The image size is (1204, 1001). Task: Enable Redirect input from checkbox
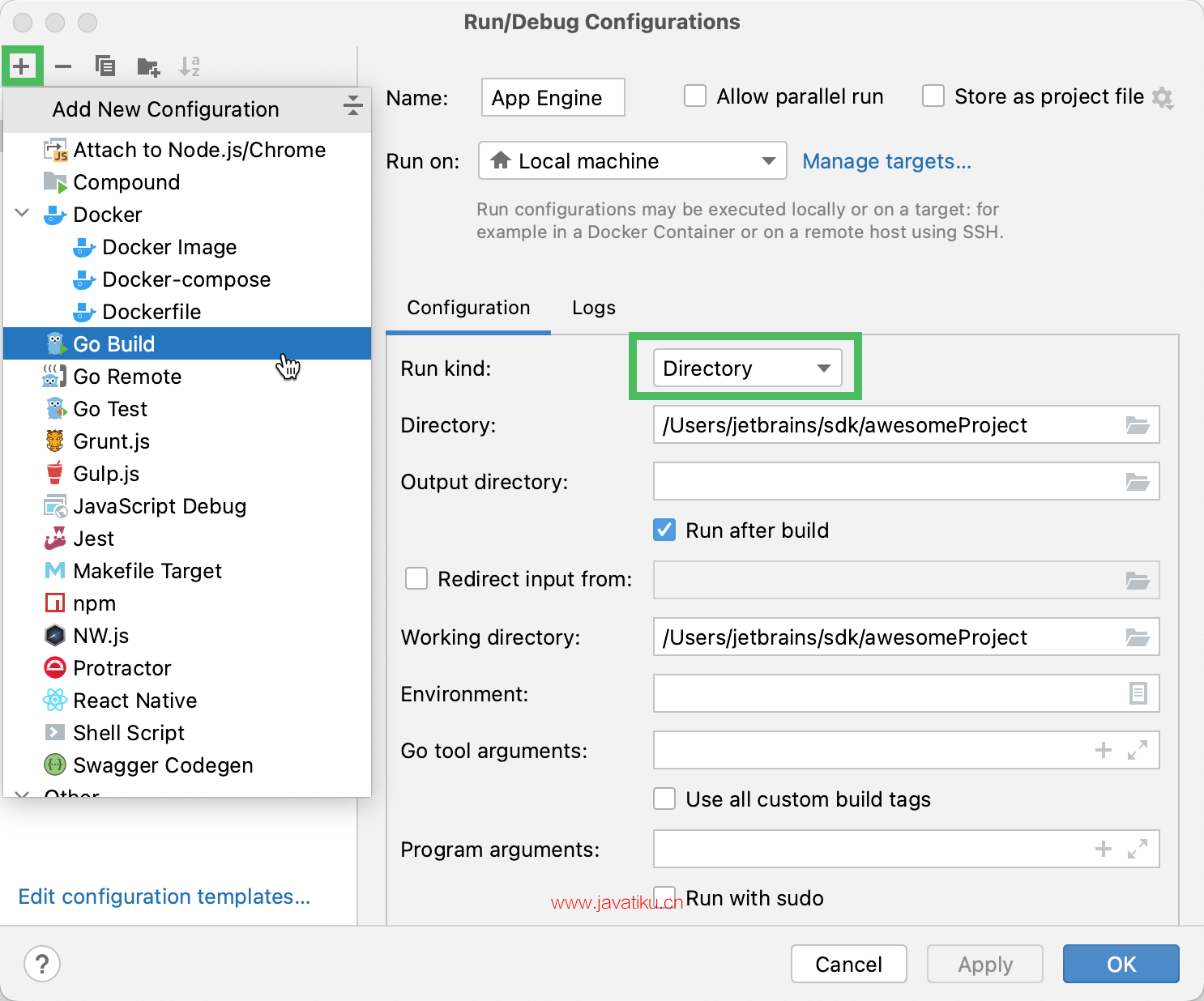point(416,578)
